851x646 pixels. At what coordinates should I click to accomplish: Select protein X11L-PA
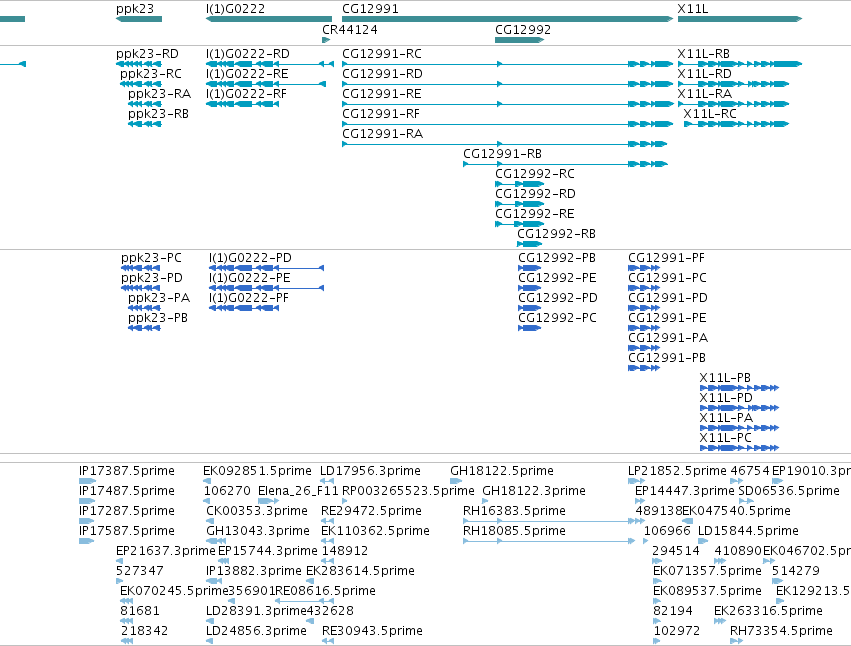739,428
